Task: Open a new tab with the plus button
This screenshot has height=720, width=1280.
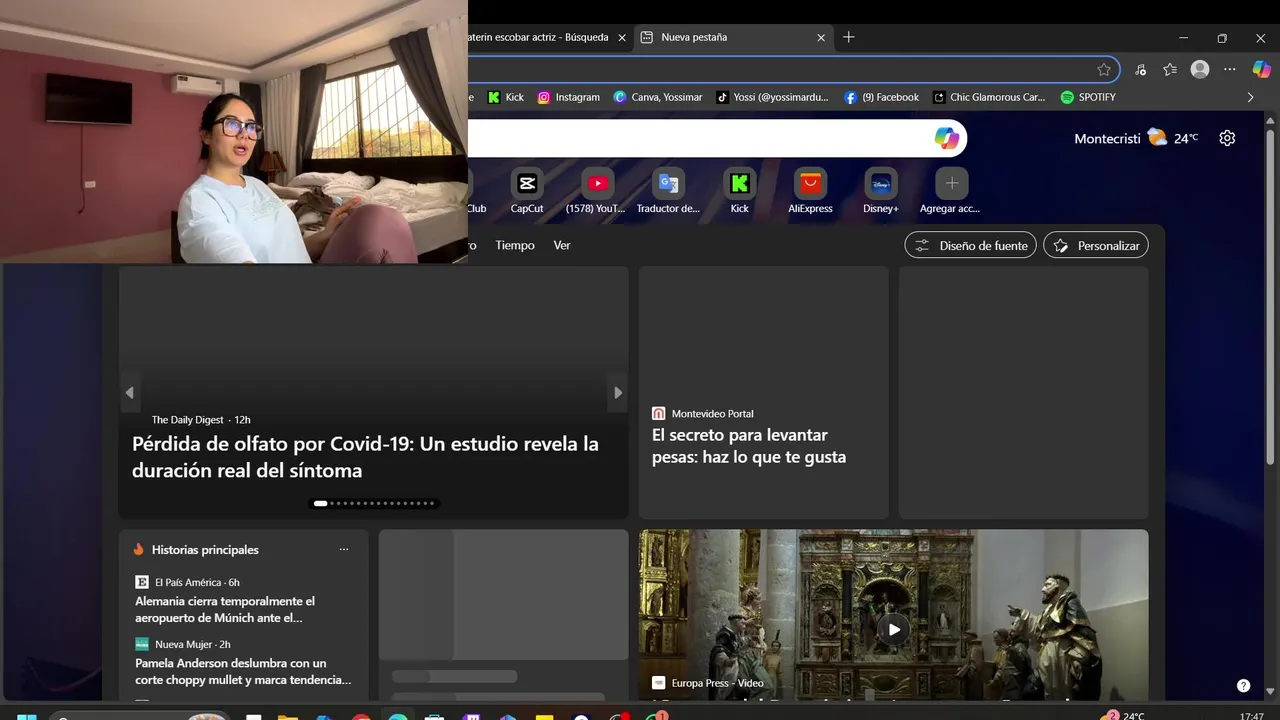Action: click(849, 37)
